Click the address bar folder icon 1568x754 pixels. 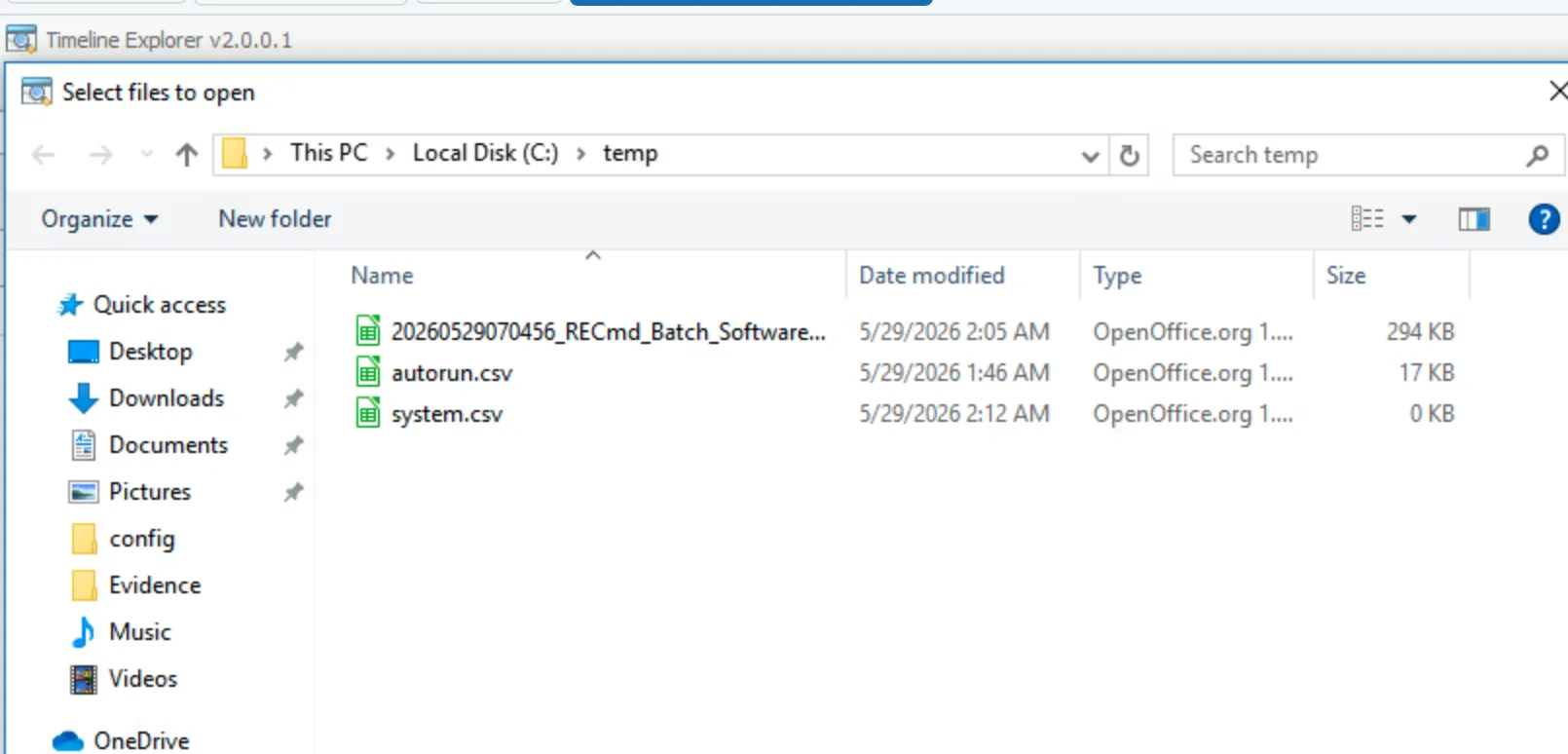(x=235, y=154)
